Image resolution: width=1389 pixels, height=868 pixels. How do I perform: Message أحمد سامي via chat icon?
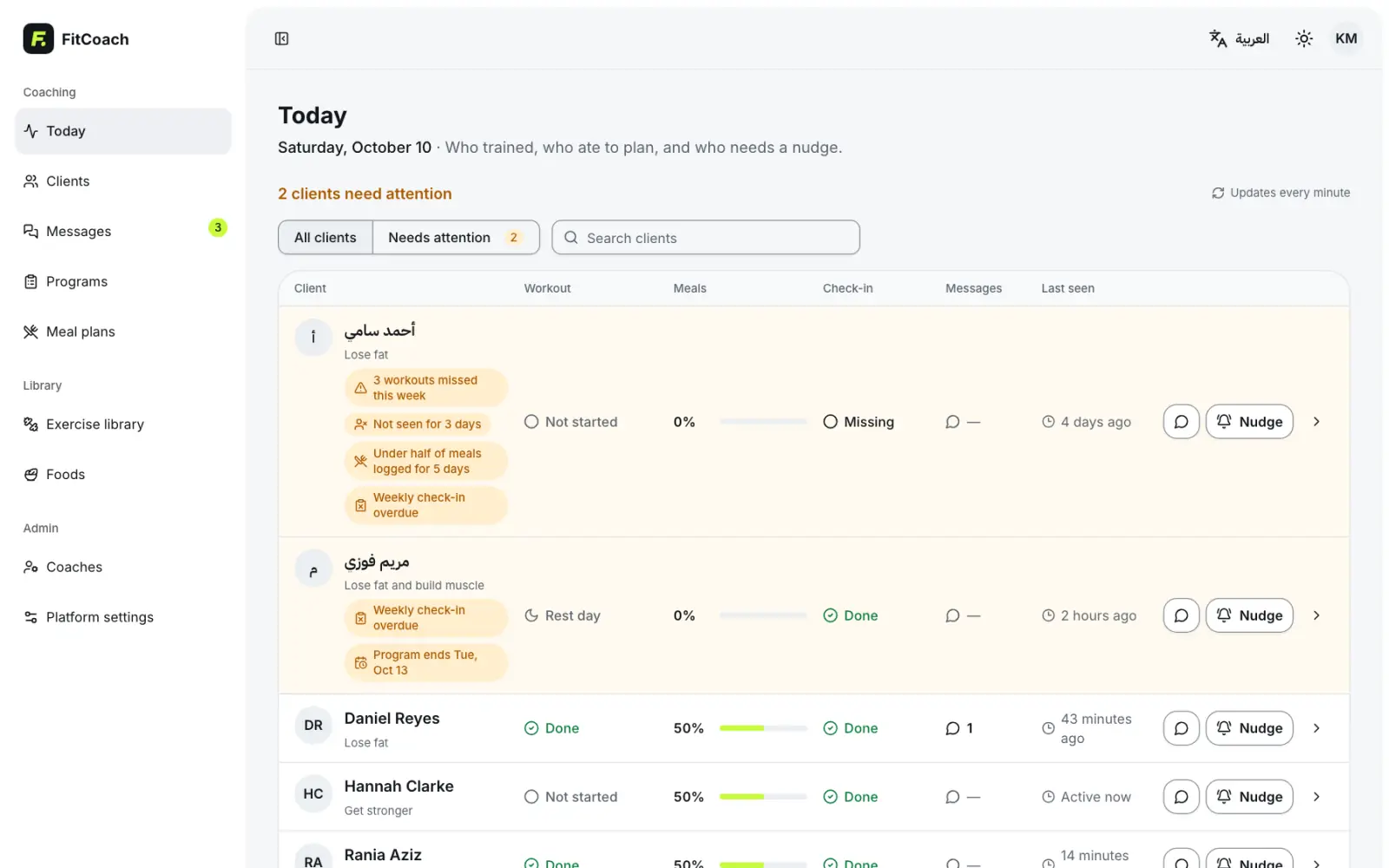[x=1182, y=422]
